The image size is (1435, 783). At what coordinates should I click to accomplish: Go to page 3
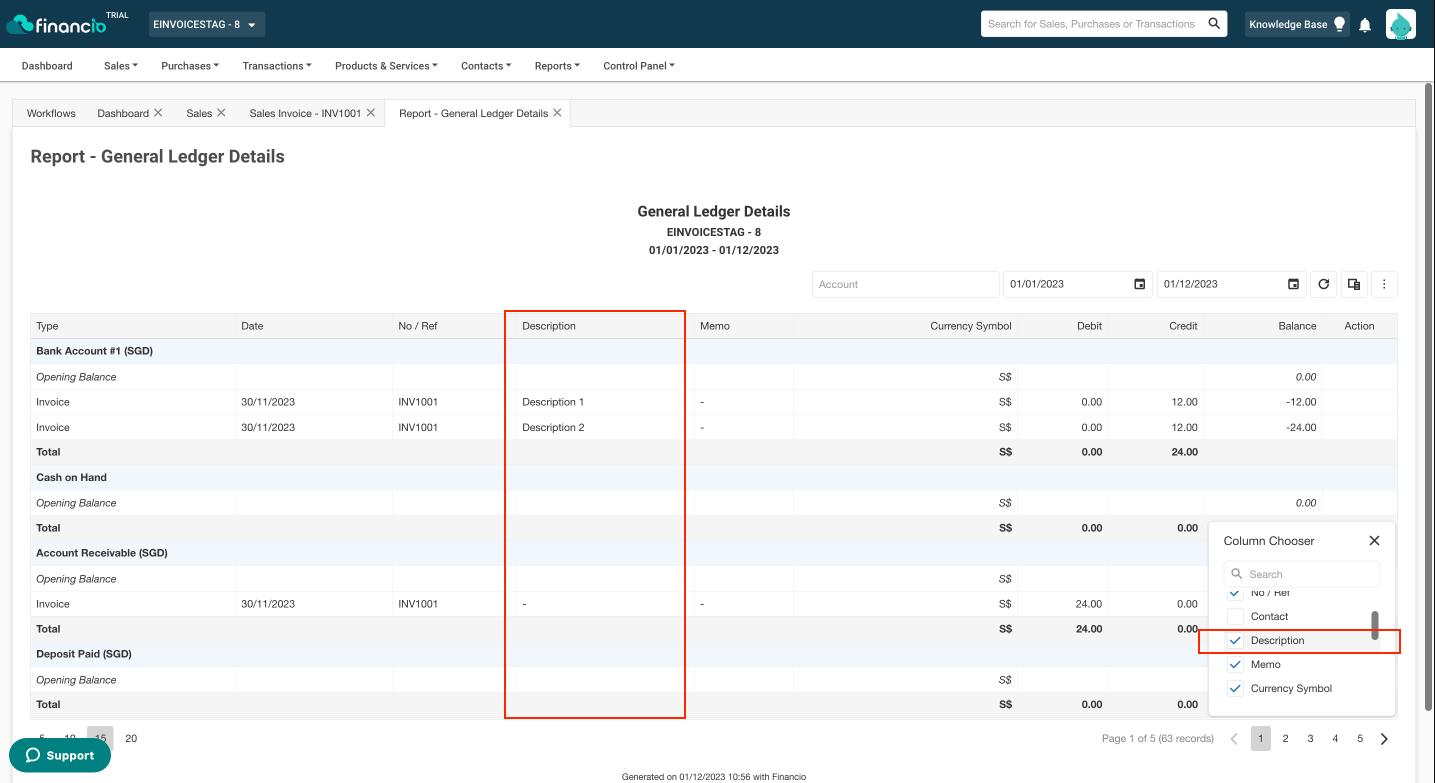1310,739
